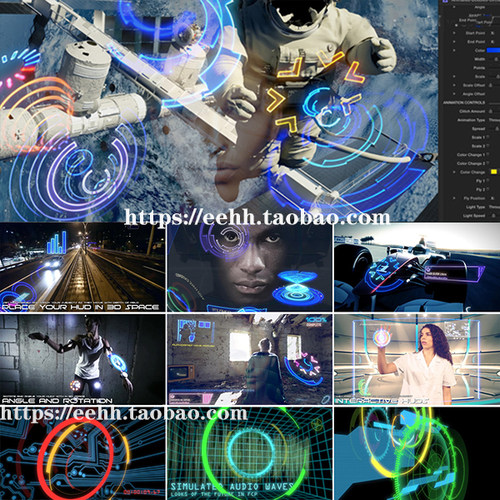Screen dimensions: 500x500
Task: Expand the Scale parameter row
Action: pos(454,76)
